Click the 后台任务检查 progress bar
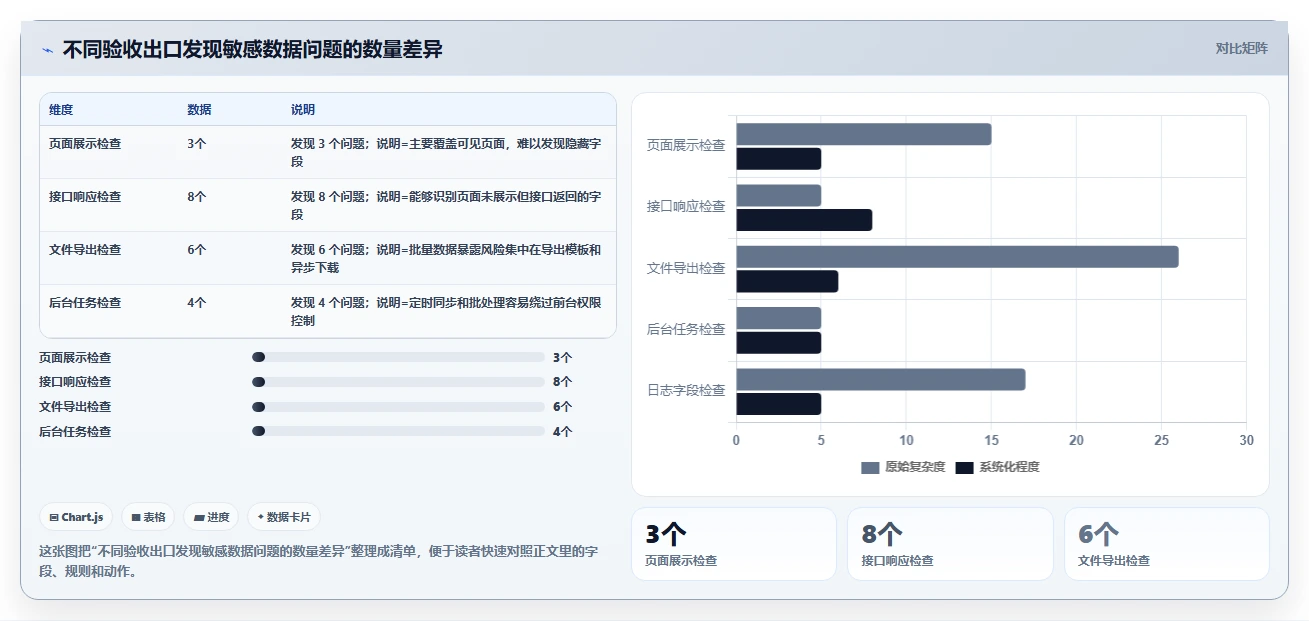The height and width of the screenshot is (621, 1309). click(398, 432)
